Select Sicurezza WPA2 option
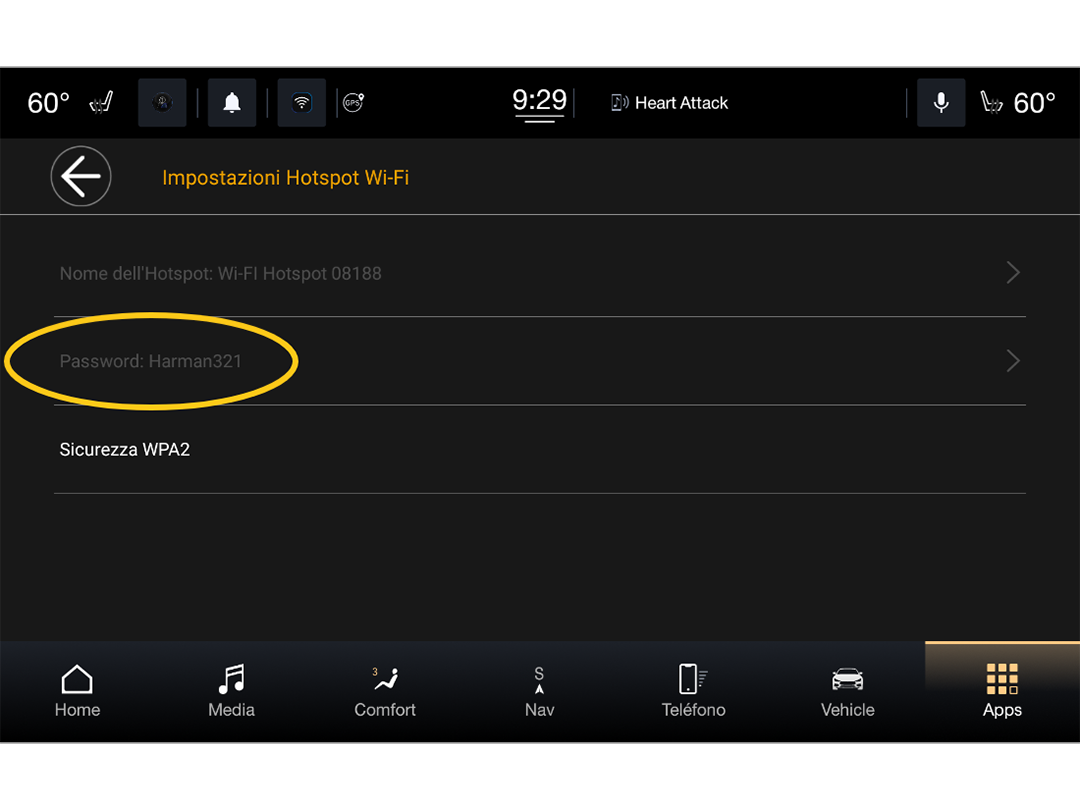 [x=539, y=449]
